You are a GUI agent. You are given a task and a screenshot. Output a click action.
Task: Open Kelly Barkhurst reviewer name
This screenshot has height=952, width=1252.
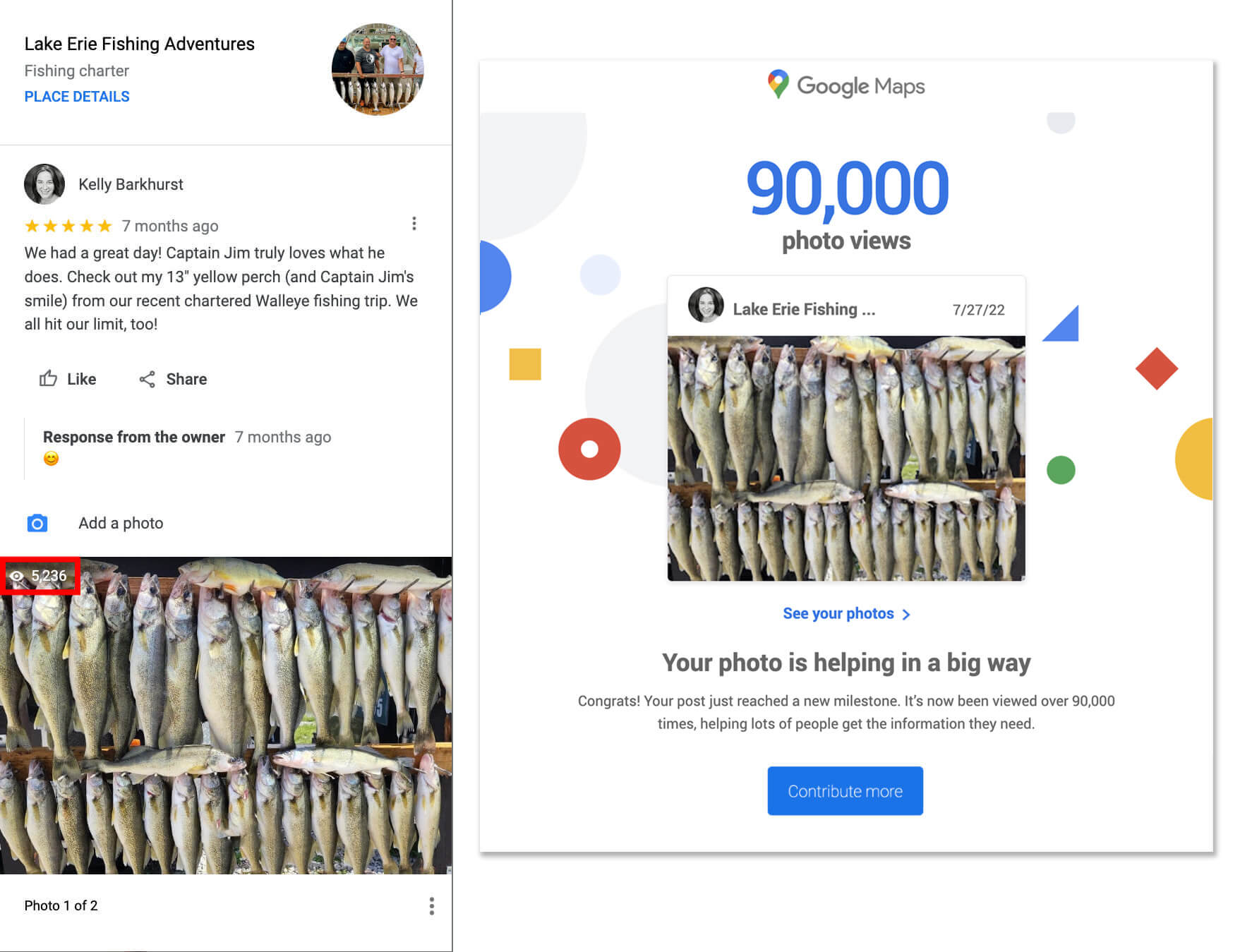pyautogui.click(x=131, y=184)
